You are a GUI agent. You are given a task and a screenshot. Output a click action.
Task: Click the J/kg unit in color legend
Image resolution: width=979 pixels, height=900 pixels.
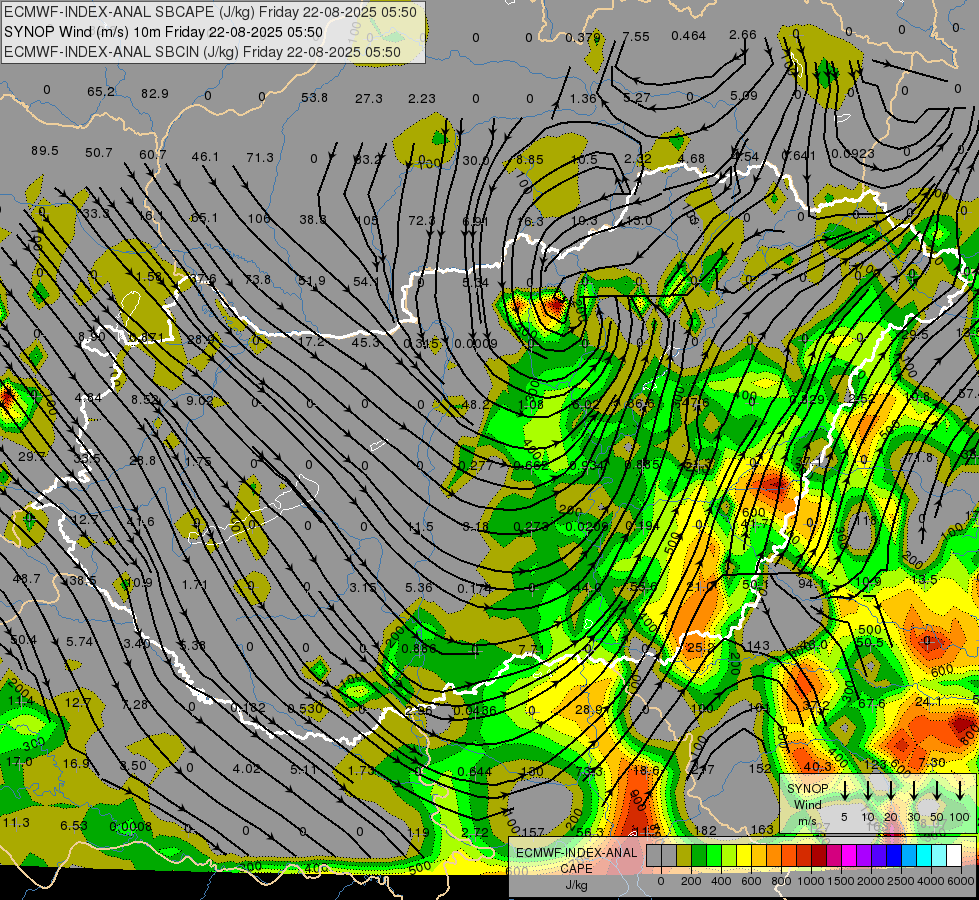click(x=576, y=885)
